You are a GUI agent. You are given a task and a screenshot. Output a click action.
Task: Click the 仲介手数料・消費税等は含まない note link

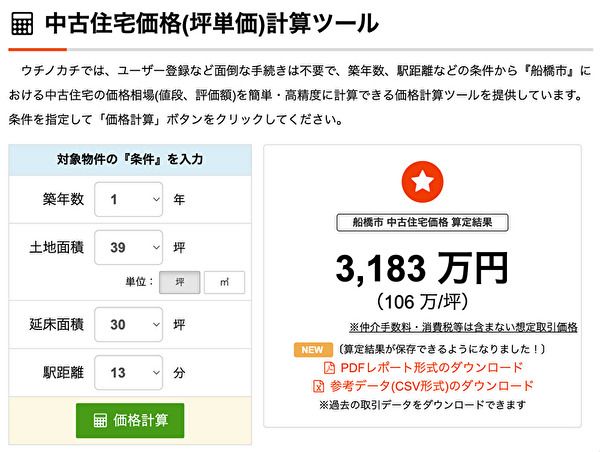click(x=463, y=327)
